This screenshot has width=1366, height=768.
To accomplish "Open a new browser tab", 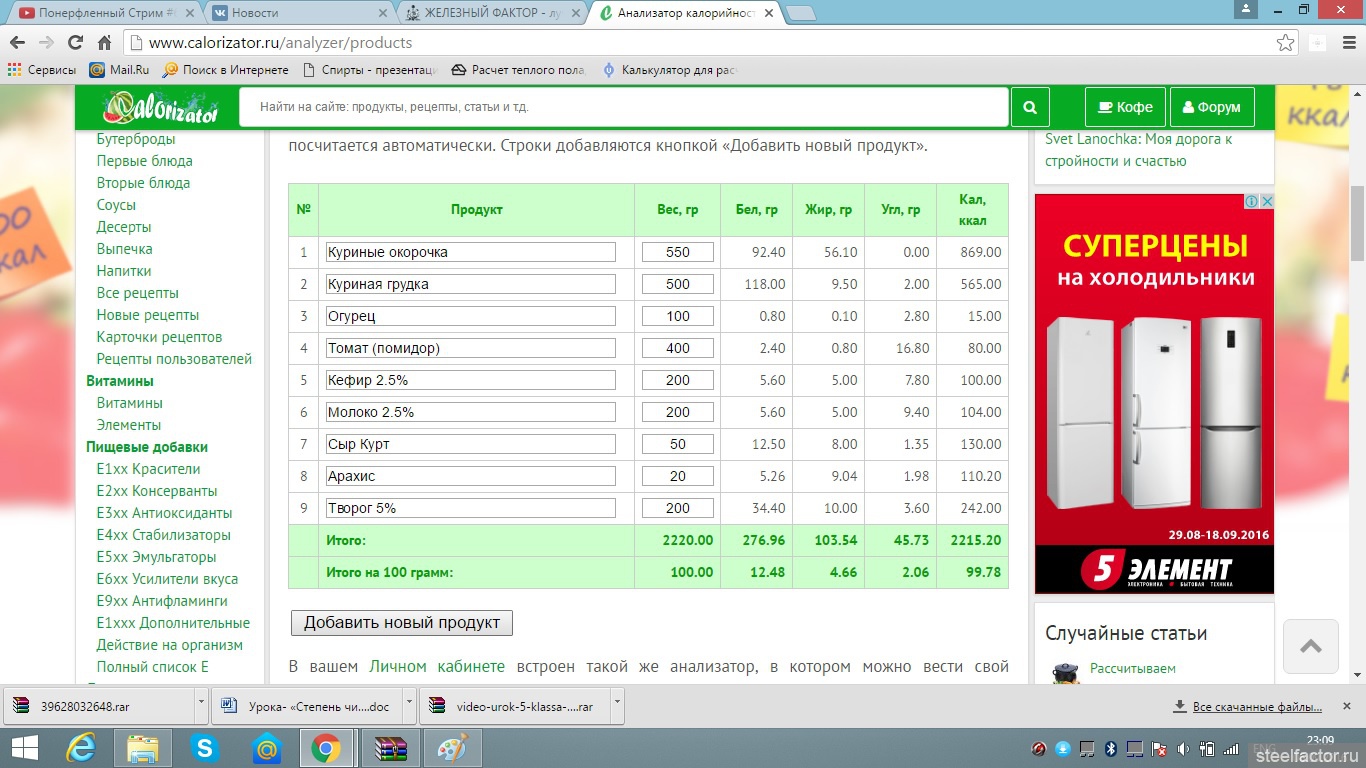I will (801, 13).
